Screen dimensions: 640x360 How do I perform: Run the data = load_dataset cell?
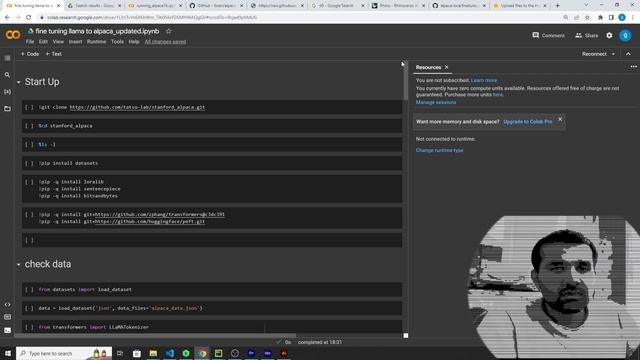point(29,309)
